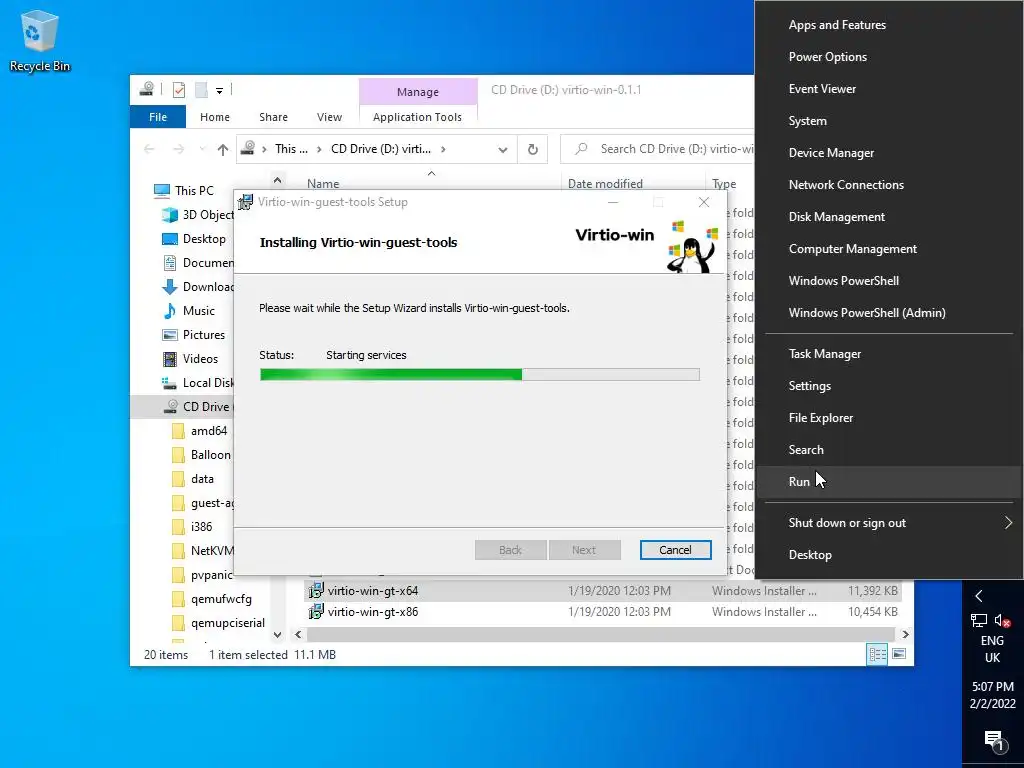The image size is (1024, 768).
Task: Expand the Shut down or sign out submenu
Action: [x=889, y=523]
